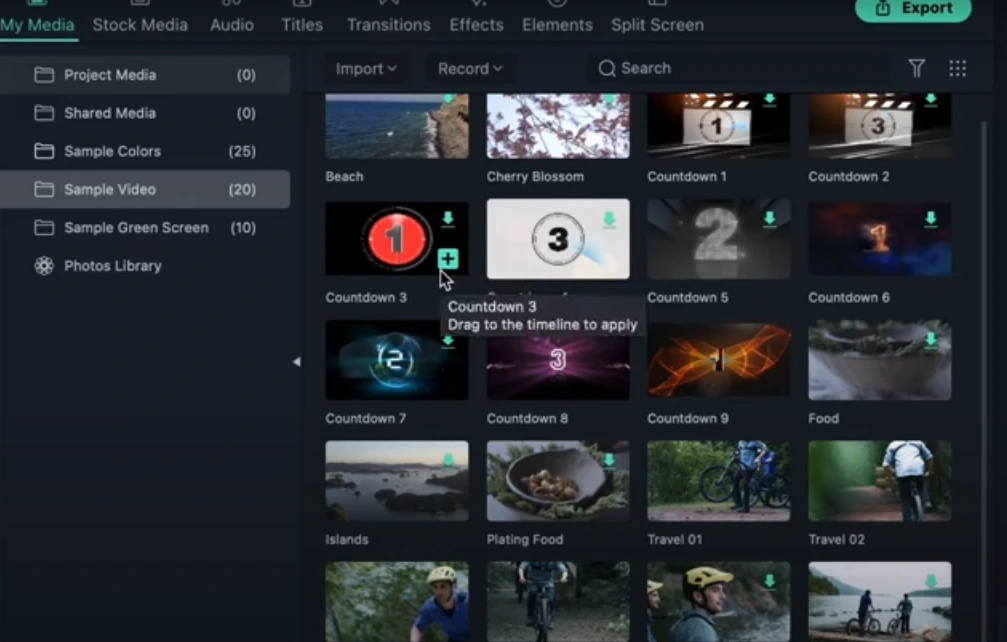This screenshot has width=1007, height=642.
Task: Click download icon on Countdown 5
Action: [x=769, y=219]
